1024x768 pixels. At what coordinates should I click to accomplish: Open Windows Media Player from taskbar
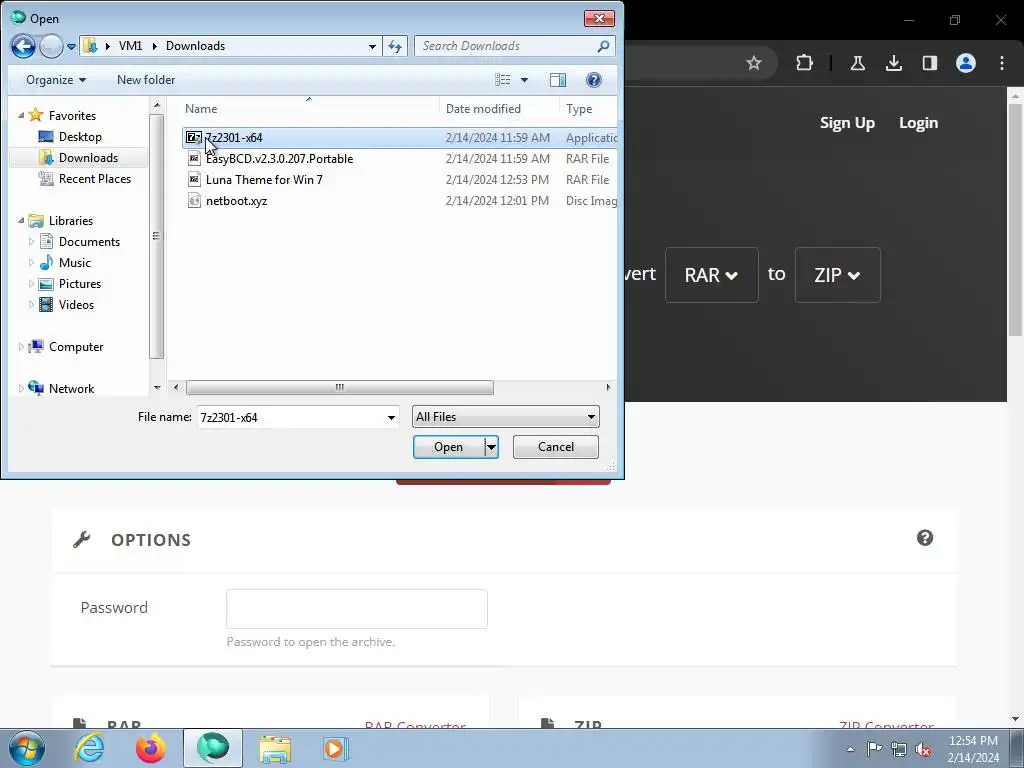(x=336, y=748)
